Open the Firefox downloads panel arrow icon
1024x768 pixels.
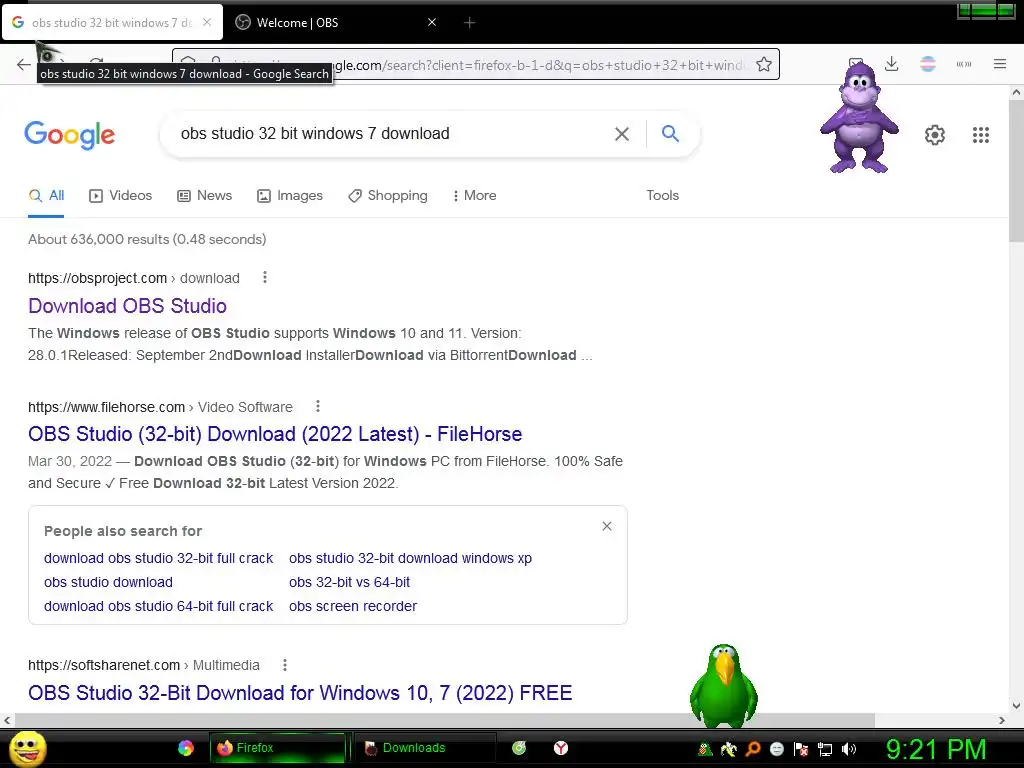[x=891, y=64]
